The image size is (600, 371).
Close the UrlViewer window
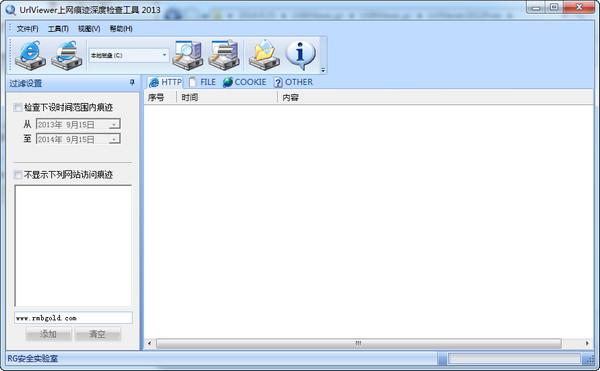[x=579, y=8]
